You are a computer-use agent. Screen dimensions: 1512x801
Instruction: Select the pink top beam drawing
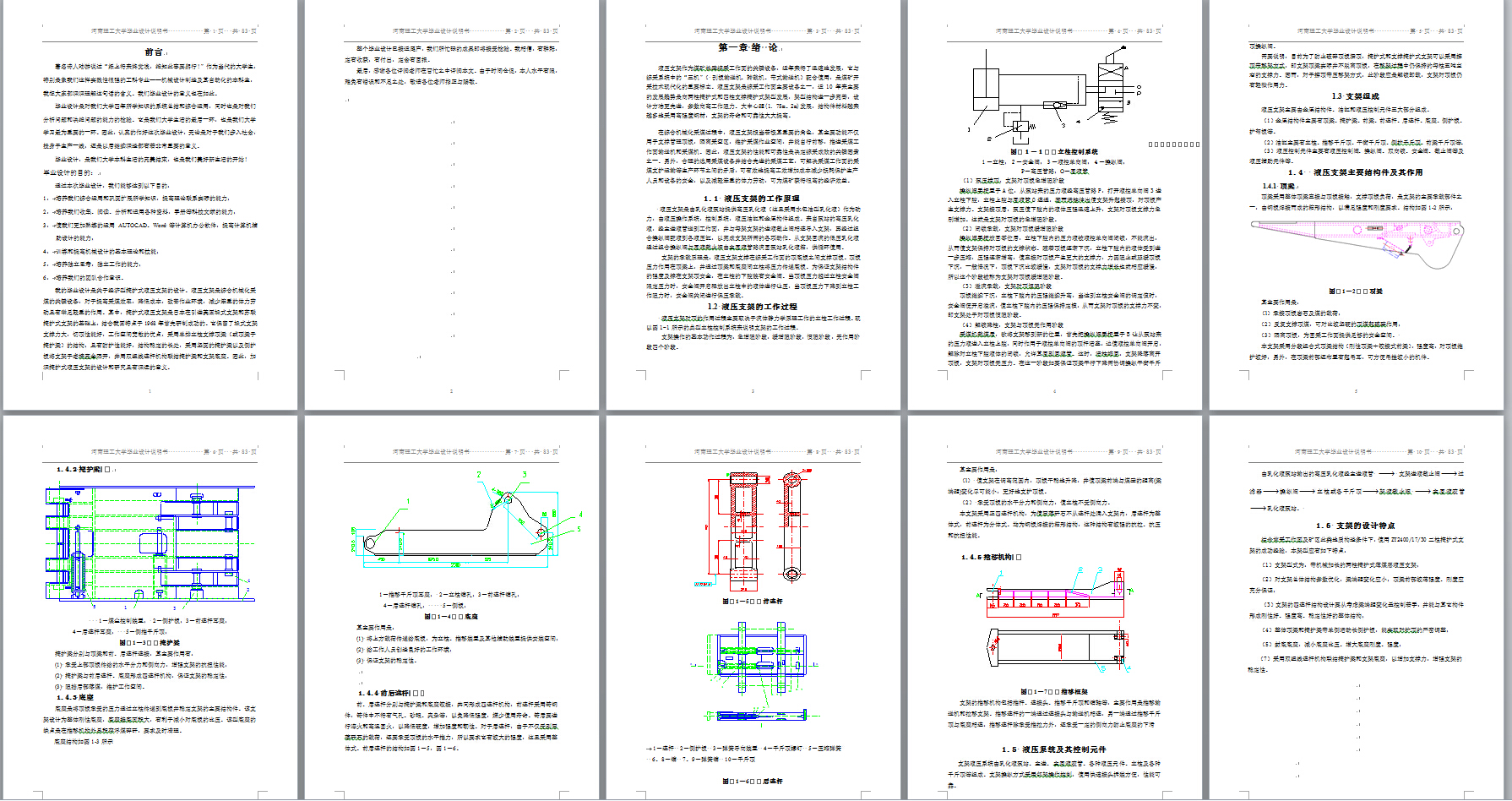(1357, 243)
